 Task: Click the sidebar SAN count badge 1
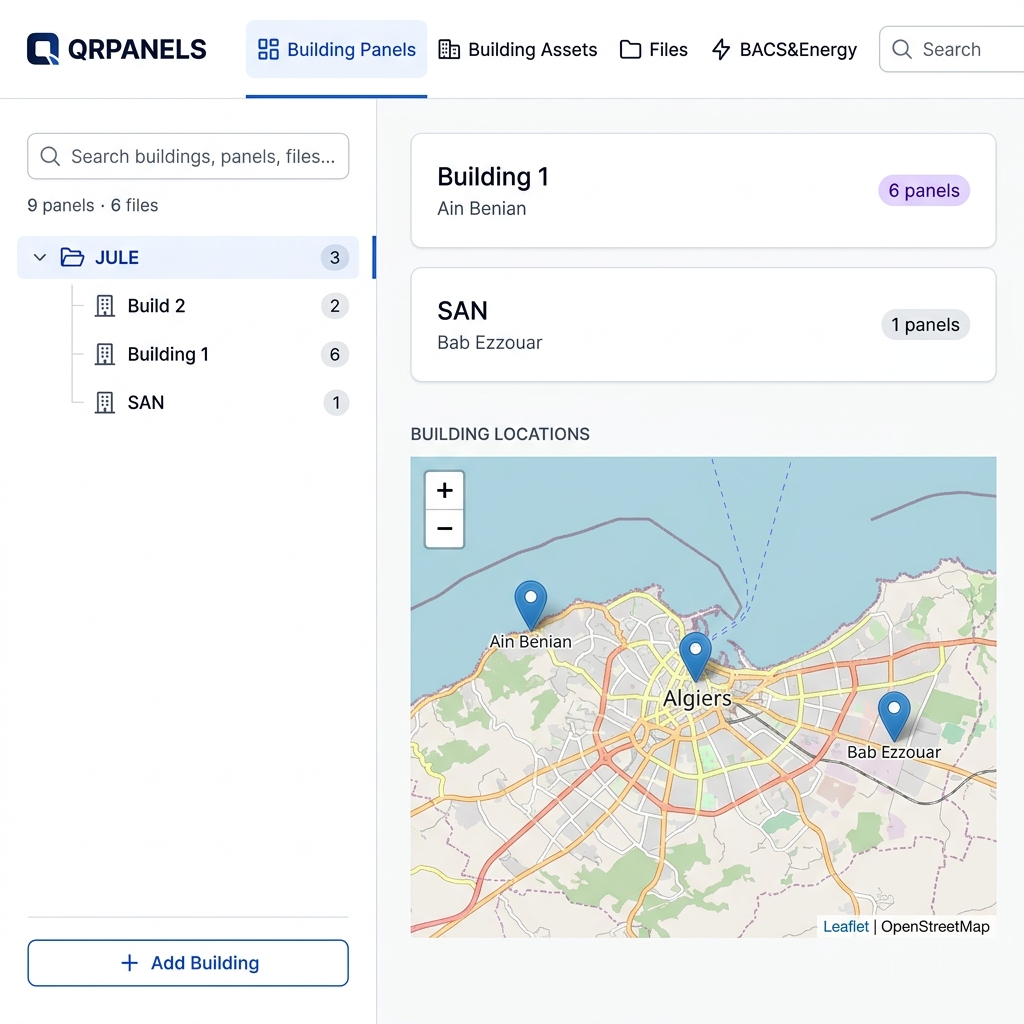click(x=336, y=402)
